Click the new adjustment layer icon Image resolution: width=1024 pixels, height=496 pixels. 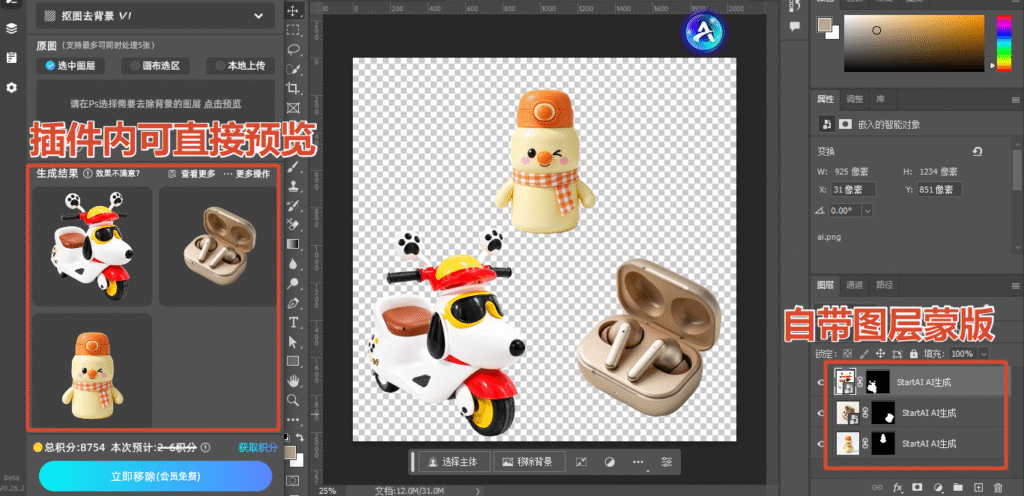(x=938, y=487)
